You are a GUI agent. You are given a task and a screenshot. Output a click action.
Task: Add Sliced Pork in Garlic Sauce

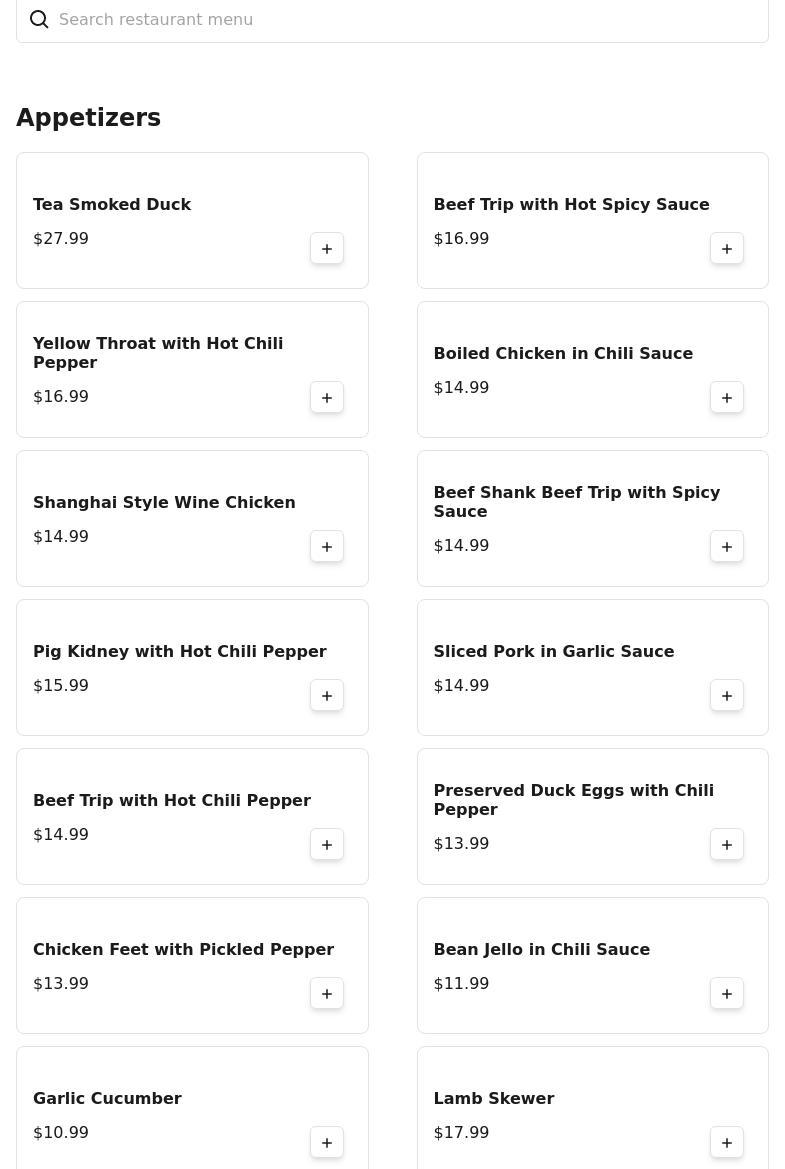[727, 696]
